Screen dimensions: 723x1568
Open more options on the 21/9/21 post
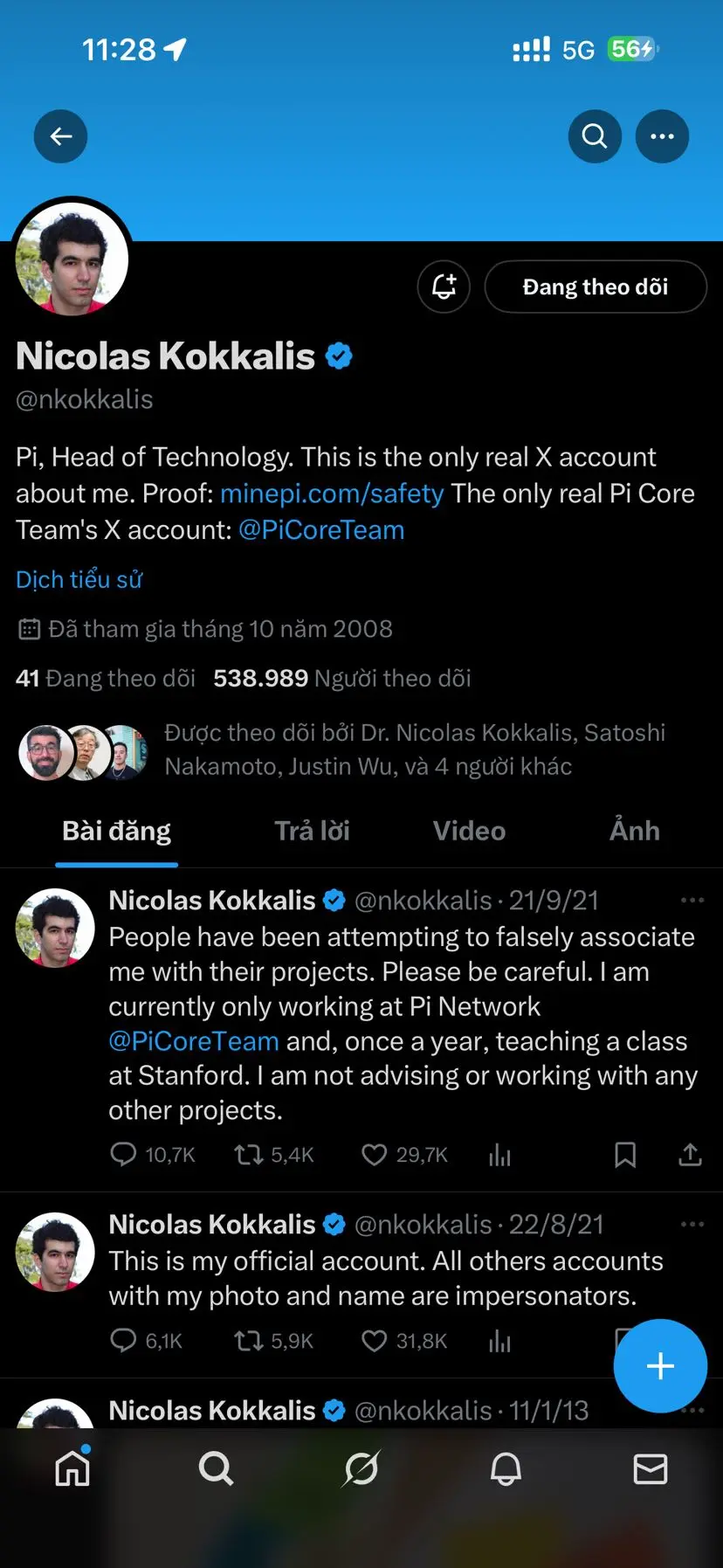coord(692,901)
